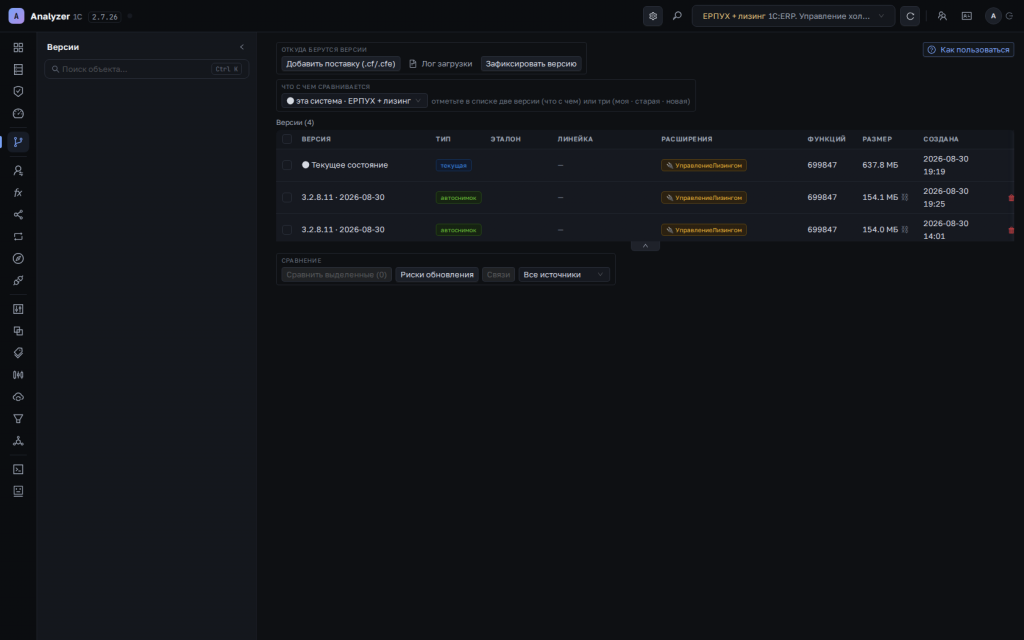The height and width of the screenshot is (640, 1024).
Task: Click the Риски обновления button
Action: pos(437,275)
